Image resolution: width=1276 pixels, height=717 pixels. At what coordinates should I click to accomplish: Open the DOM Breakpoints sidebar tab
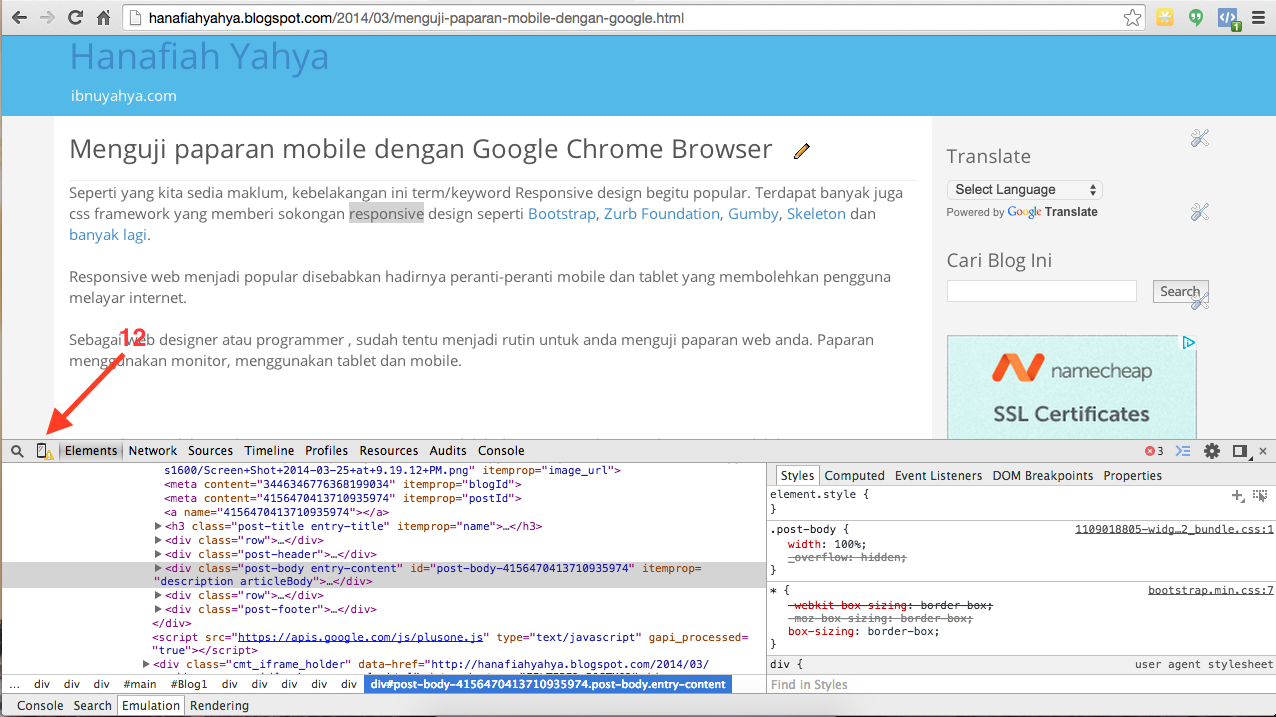pos(1043,476)
